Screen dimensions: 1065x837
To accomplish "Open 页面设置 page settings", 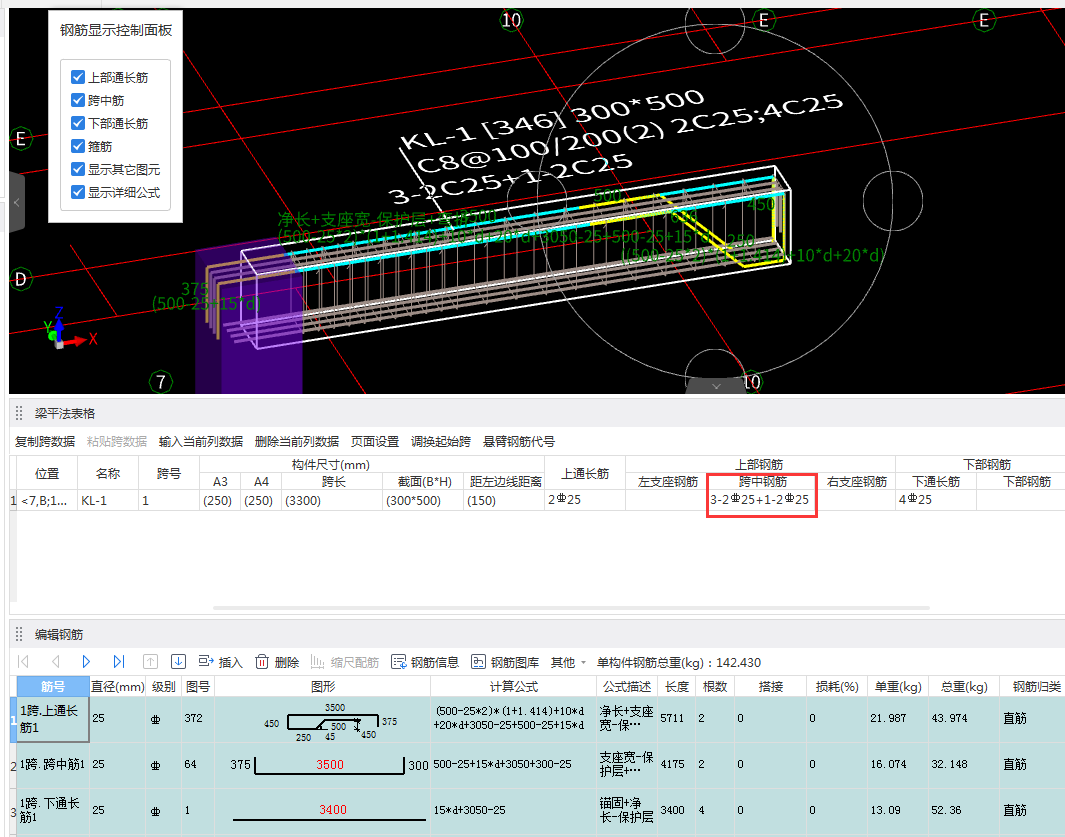I will [375, 442].
